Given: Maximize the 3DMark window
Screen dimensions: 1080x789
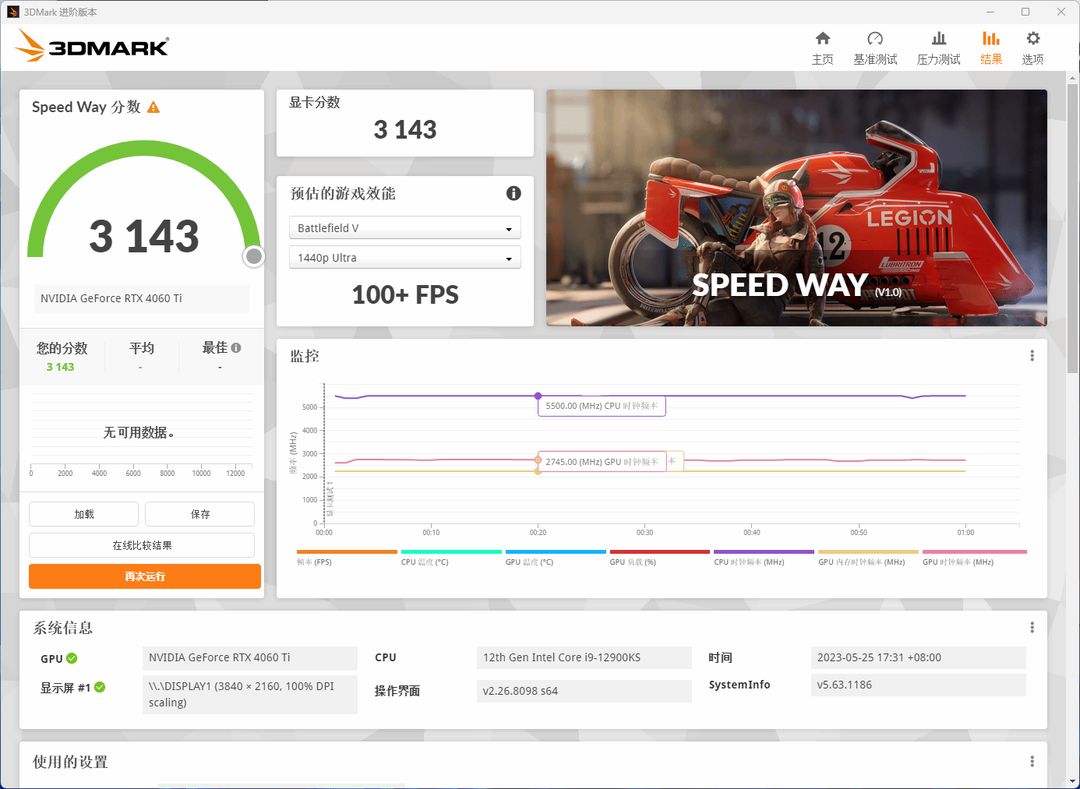Looking at the screenshot, I should pyautogui.click(x=1026, y=12).
